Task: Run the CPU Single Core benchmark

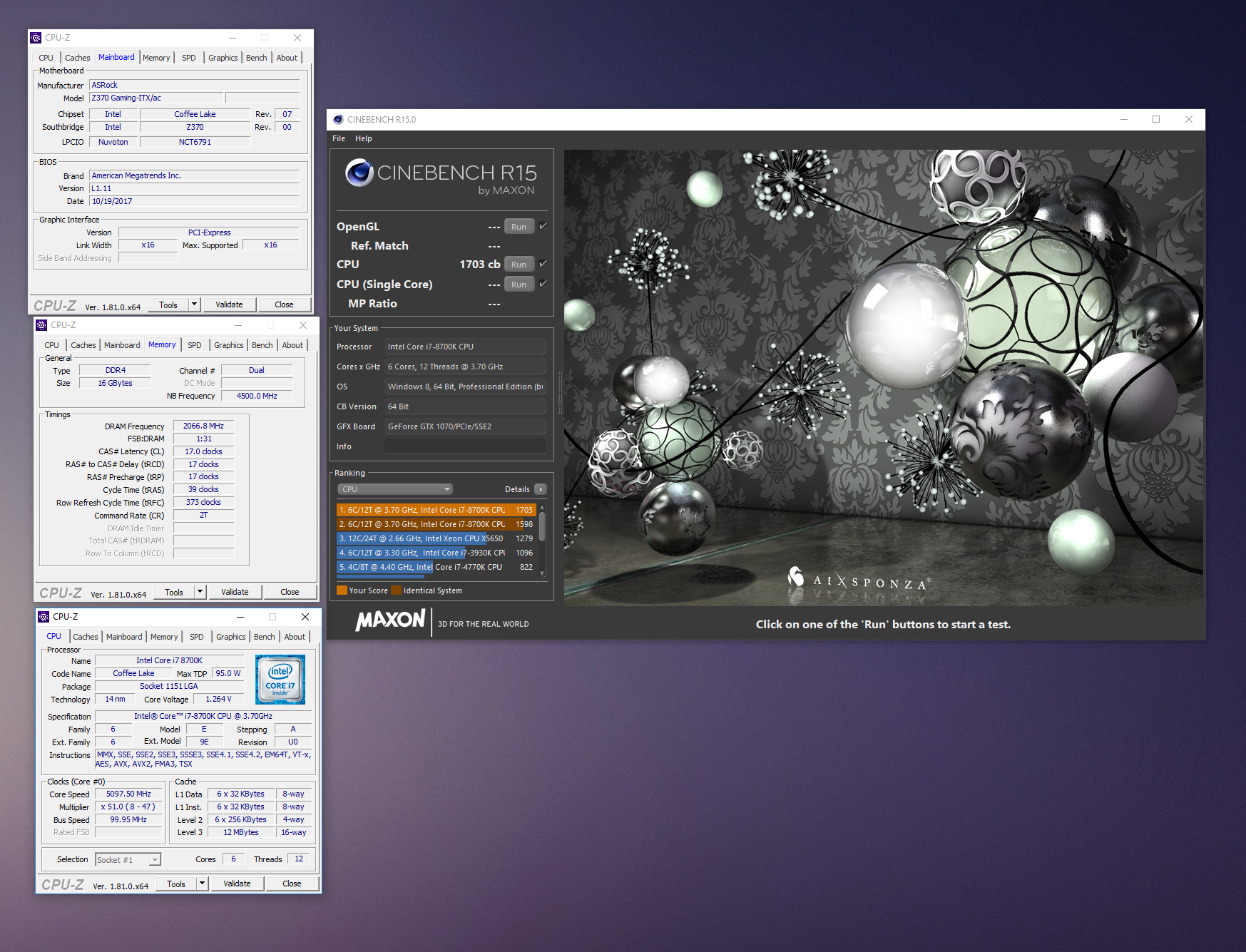Action: pyautogui.click(x=519, y=285)
